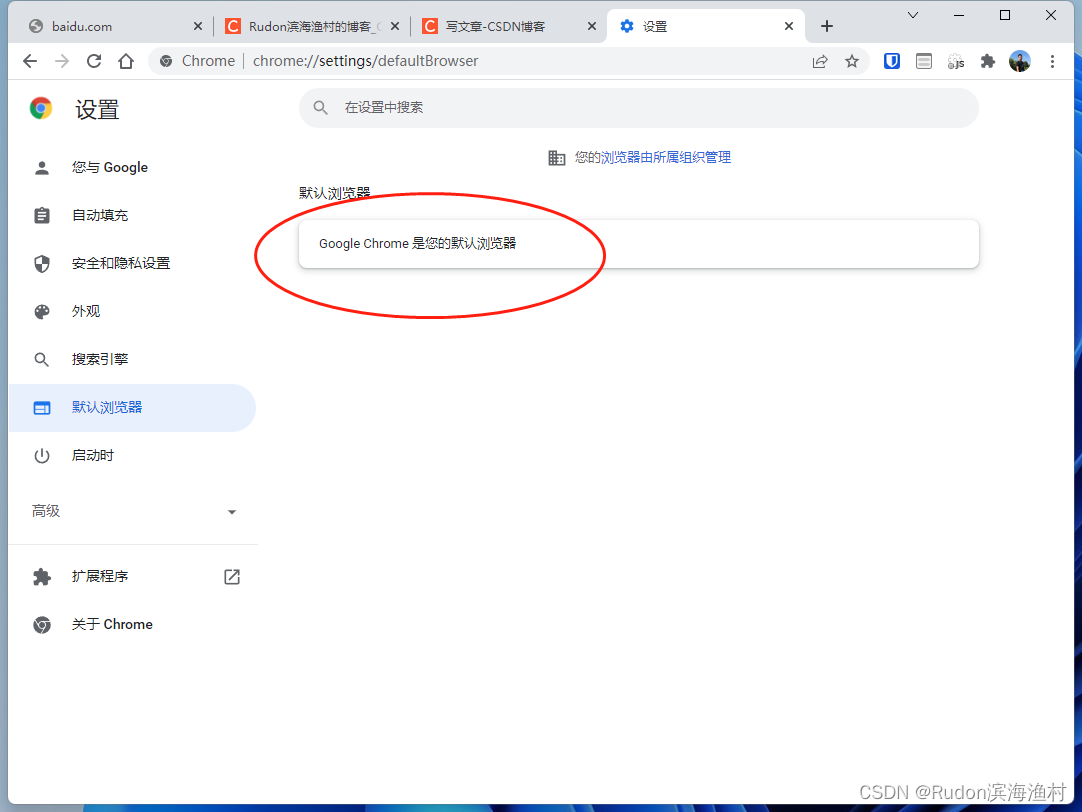The height and width of the screenshot is (812, 1082).
Task: Open the tab search chevron
Action: click(x=912, y=15)
